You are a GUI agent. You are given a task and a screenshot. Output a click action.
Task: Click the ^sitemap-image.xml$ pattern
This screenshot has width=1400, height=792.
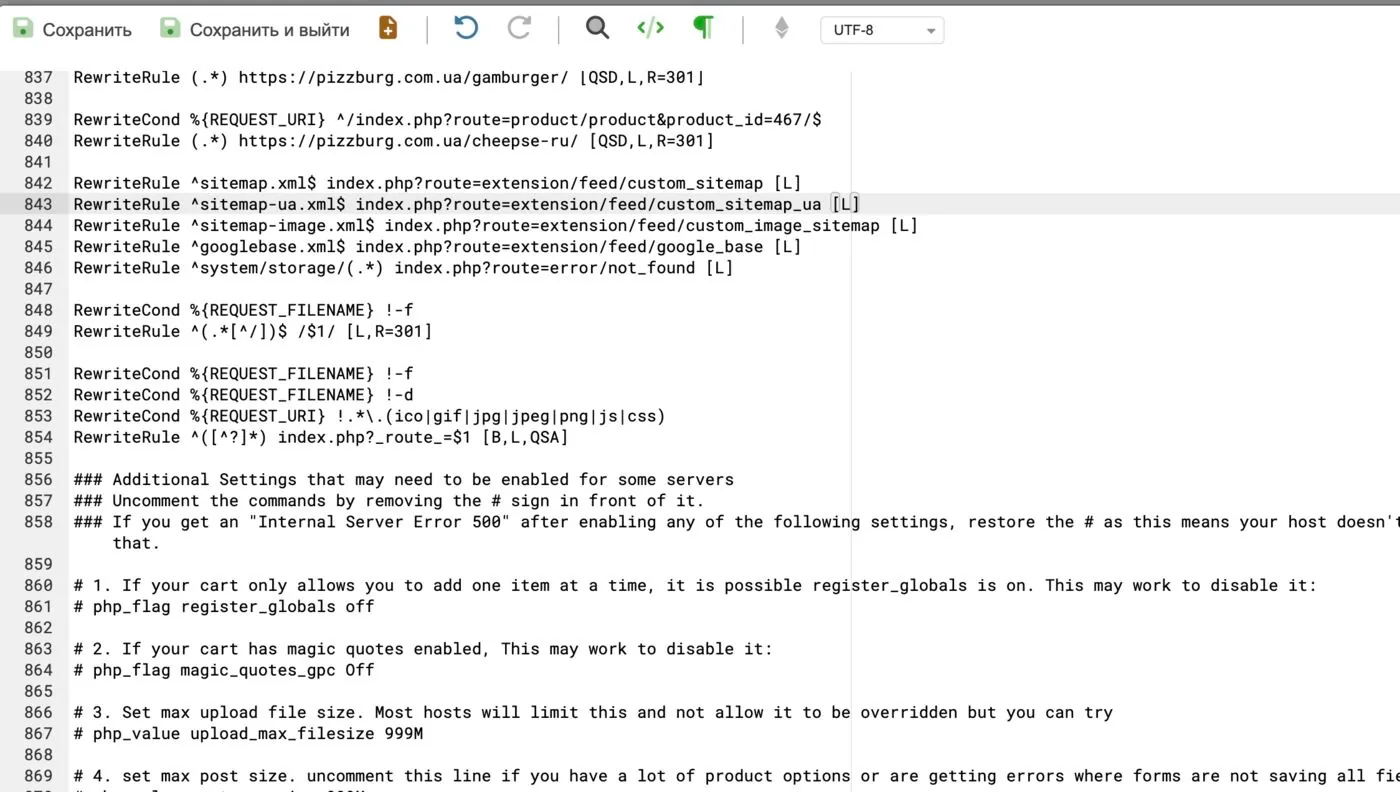coord(282,225)
